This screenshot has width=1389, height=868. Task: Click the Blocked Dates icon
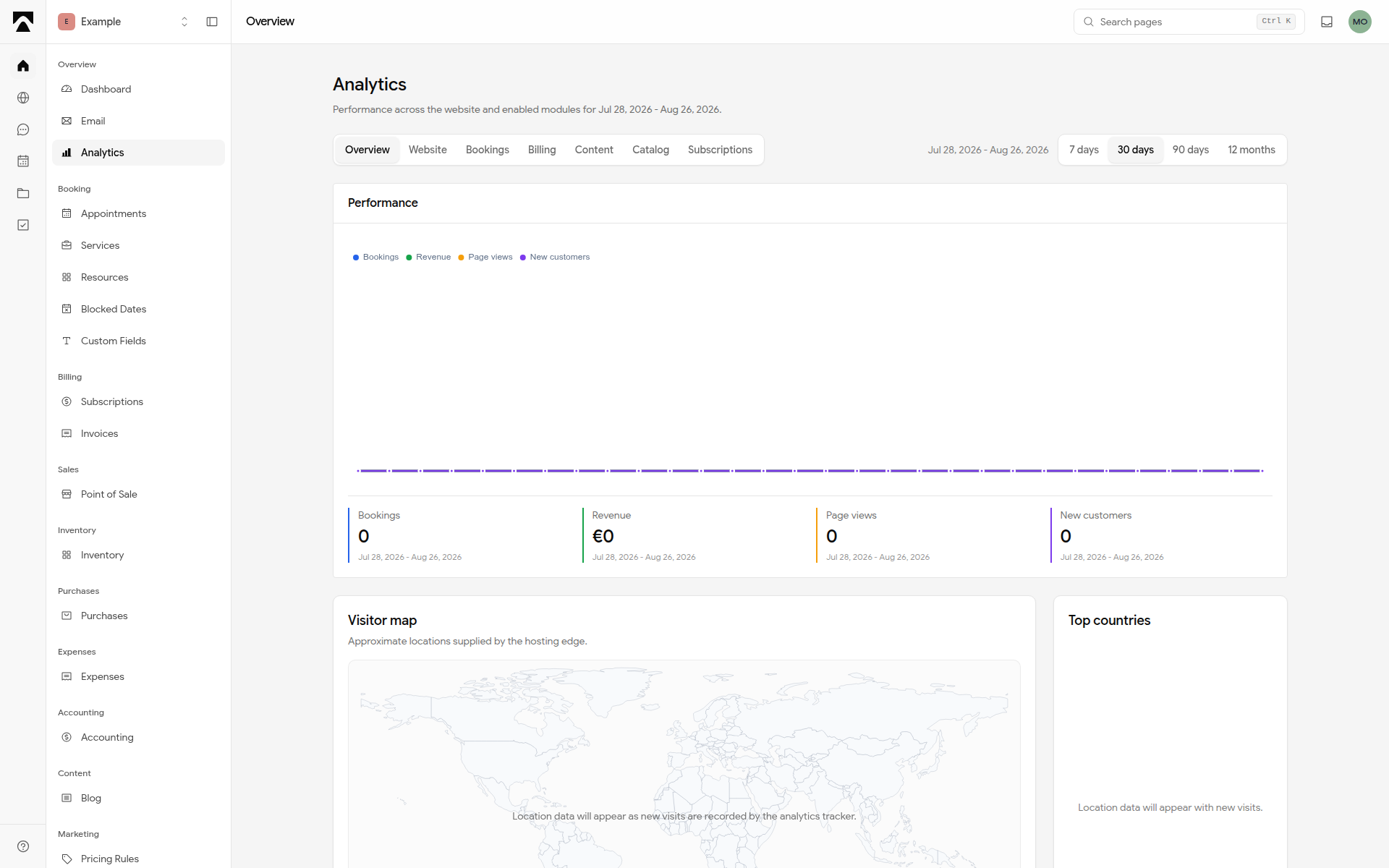67,309
